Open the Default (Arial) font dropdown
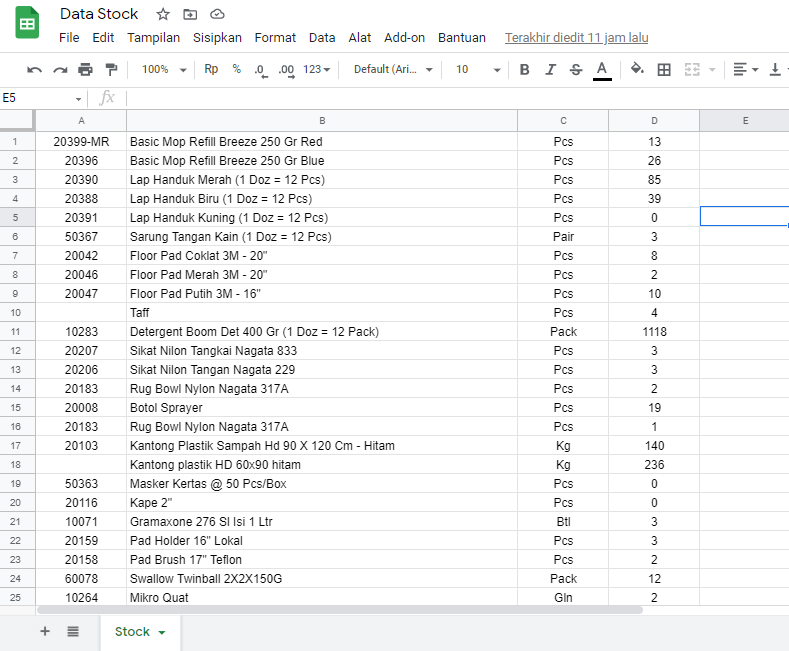This screenshot has height=651, width=789. tap(393, 69)
